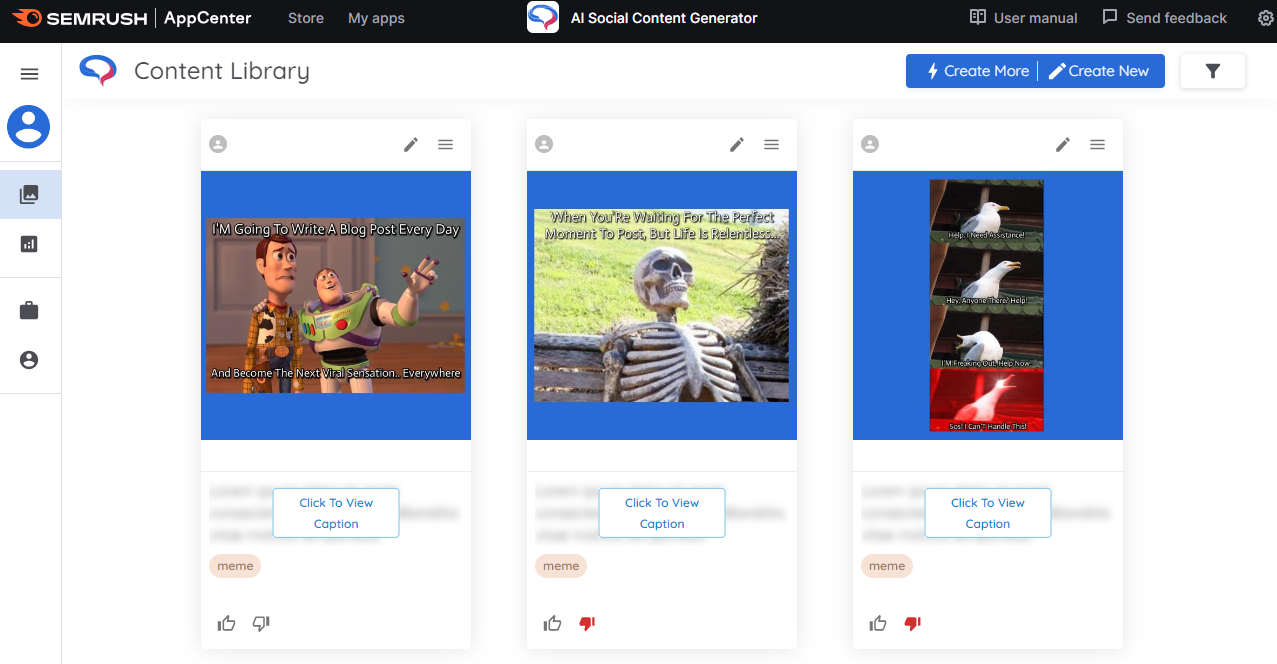The height and width of the screenshot is (664, 1277).
Task: Click the user profile avatar in sidebar
Action: [29, 126]
